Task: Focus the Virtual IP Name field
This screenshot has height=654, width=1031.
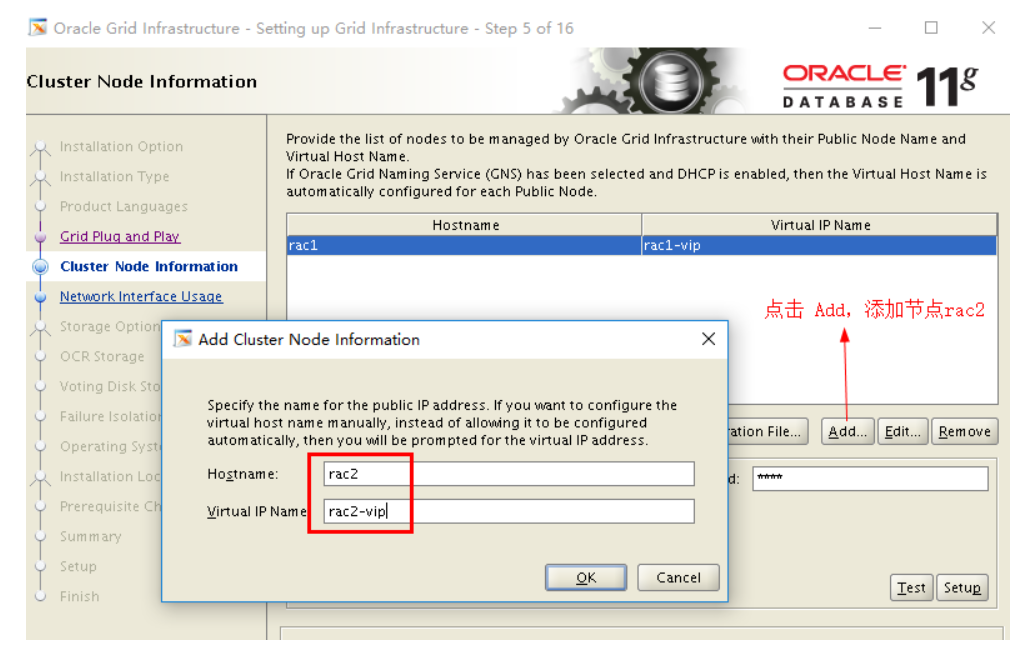Action: [508, 511]
